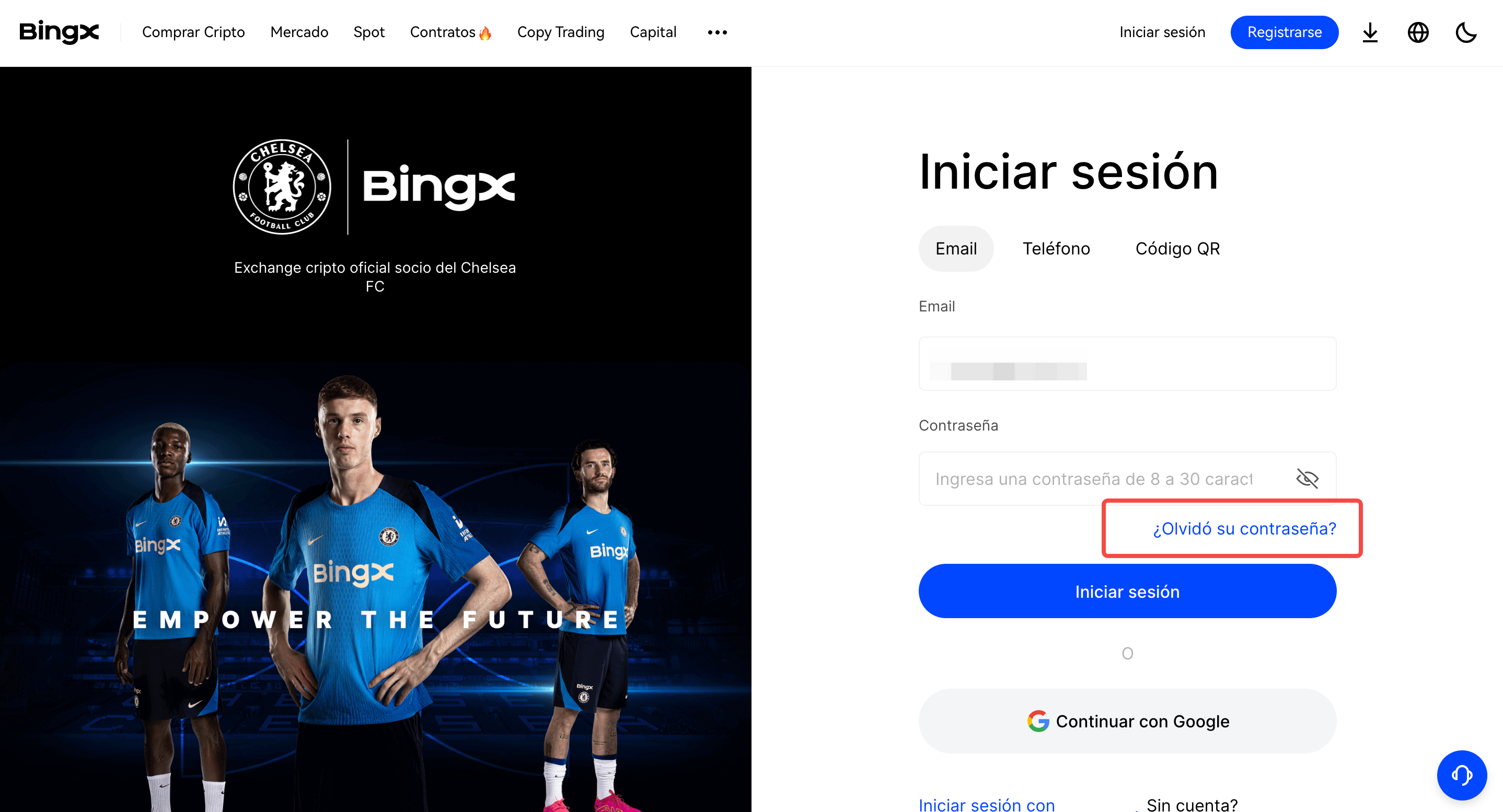
Task: Toggle dark mode moon icon
Action: [1466, 32]
